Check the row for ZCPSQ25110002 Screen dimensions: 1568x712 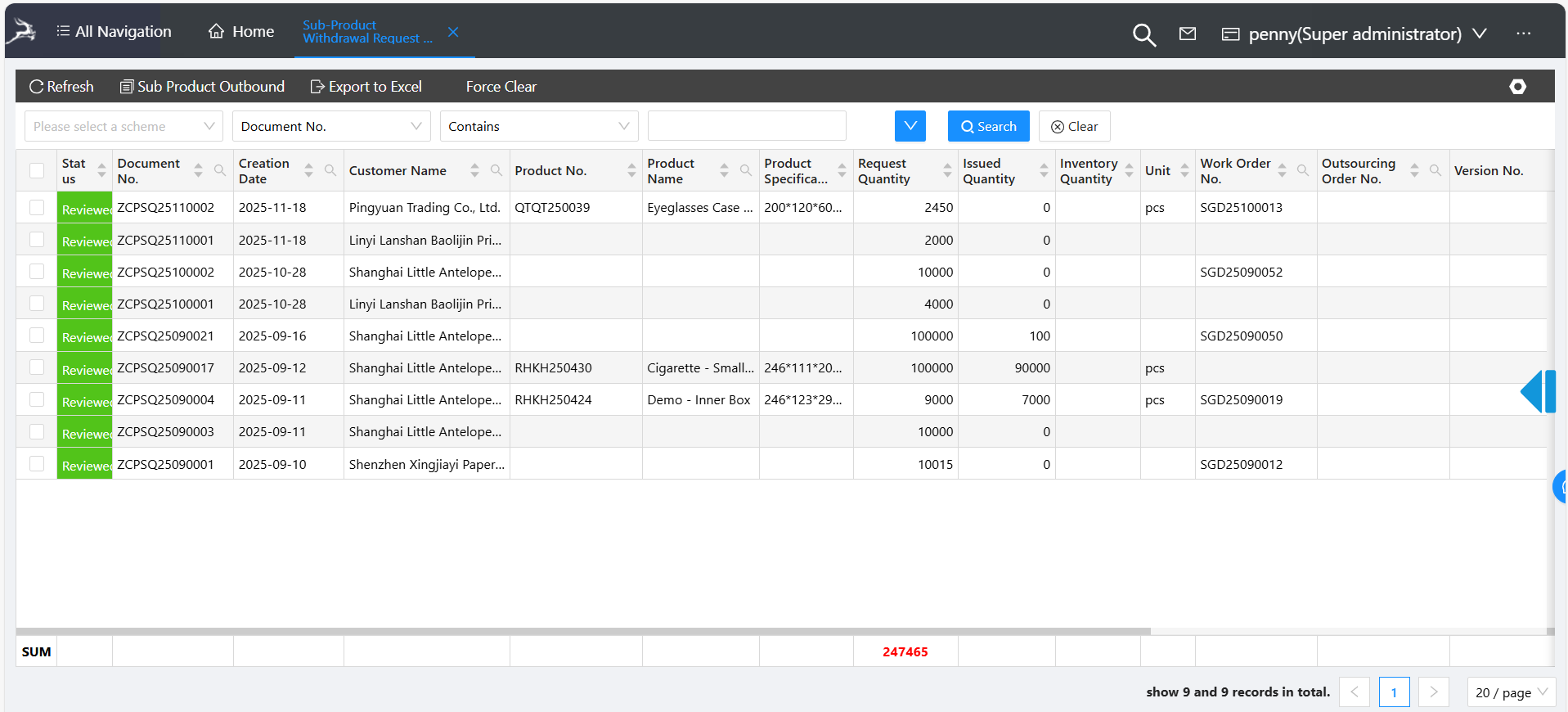[37, 208]
